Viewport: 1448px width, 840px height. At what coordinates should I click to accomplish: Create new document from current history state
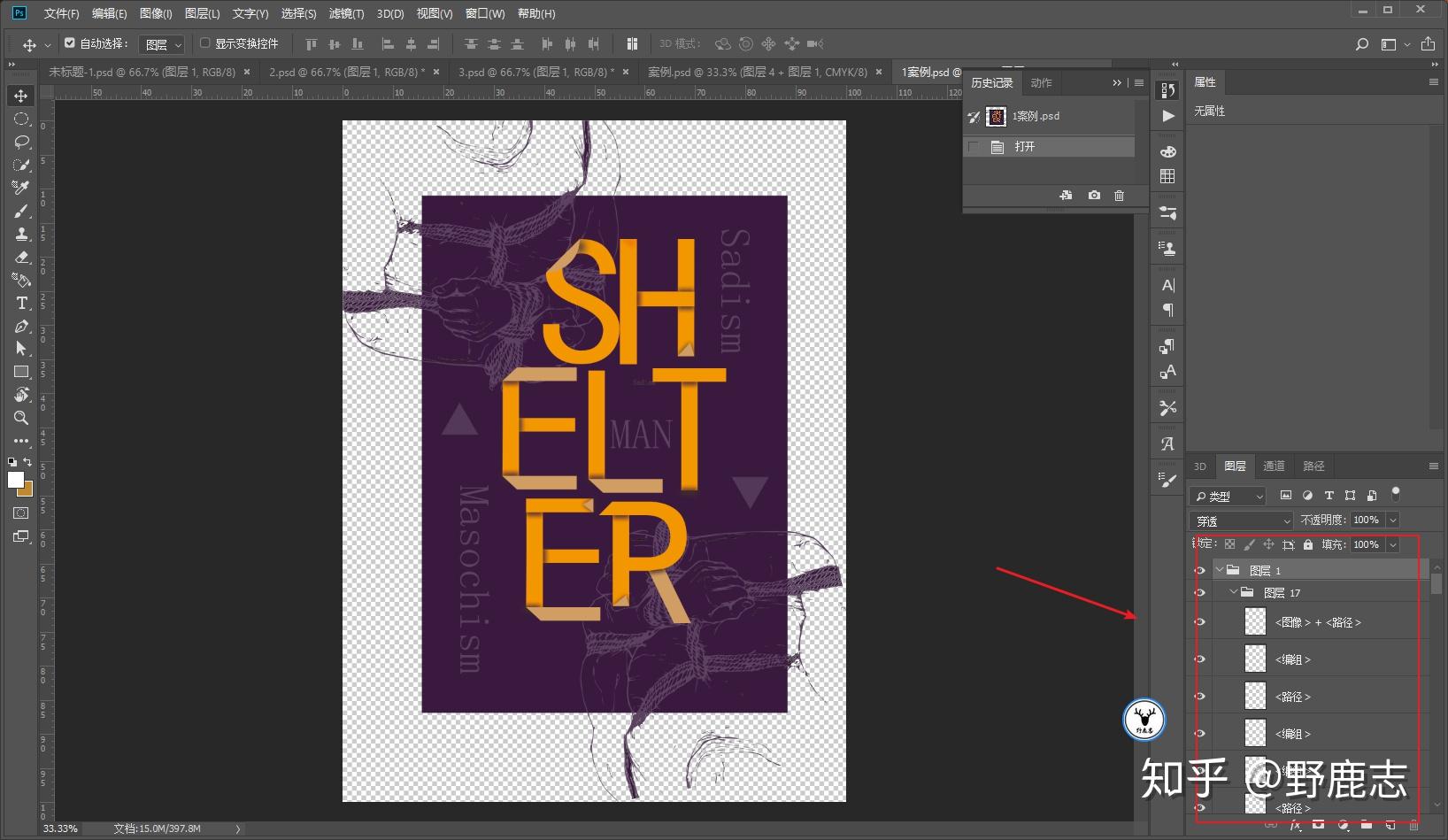point(1067,195)
